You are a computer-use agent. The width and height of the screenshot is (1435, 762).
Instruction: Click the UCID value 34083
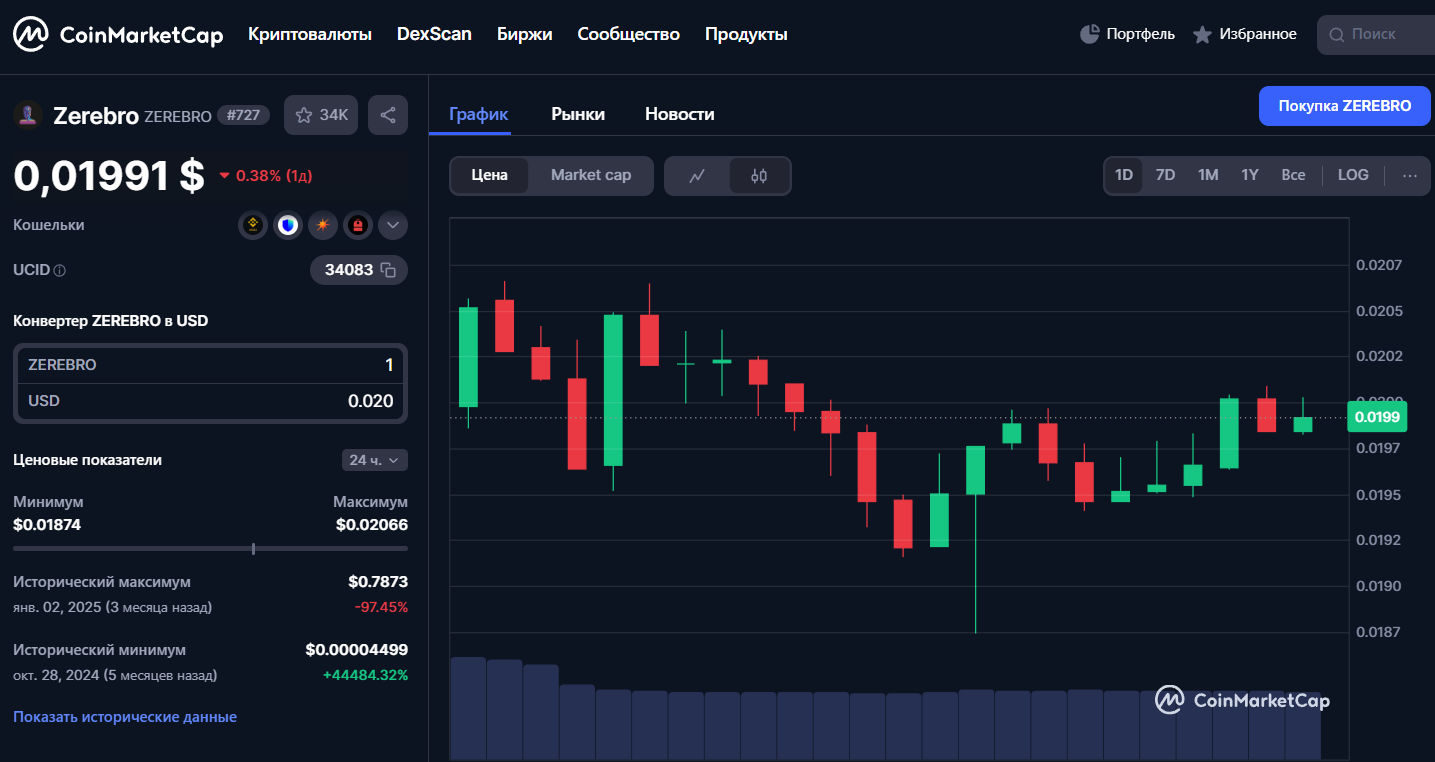point(349,270)
